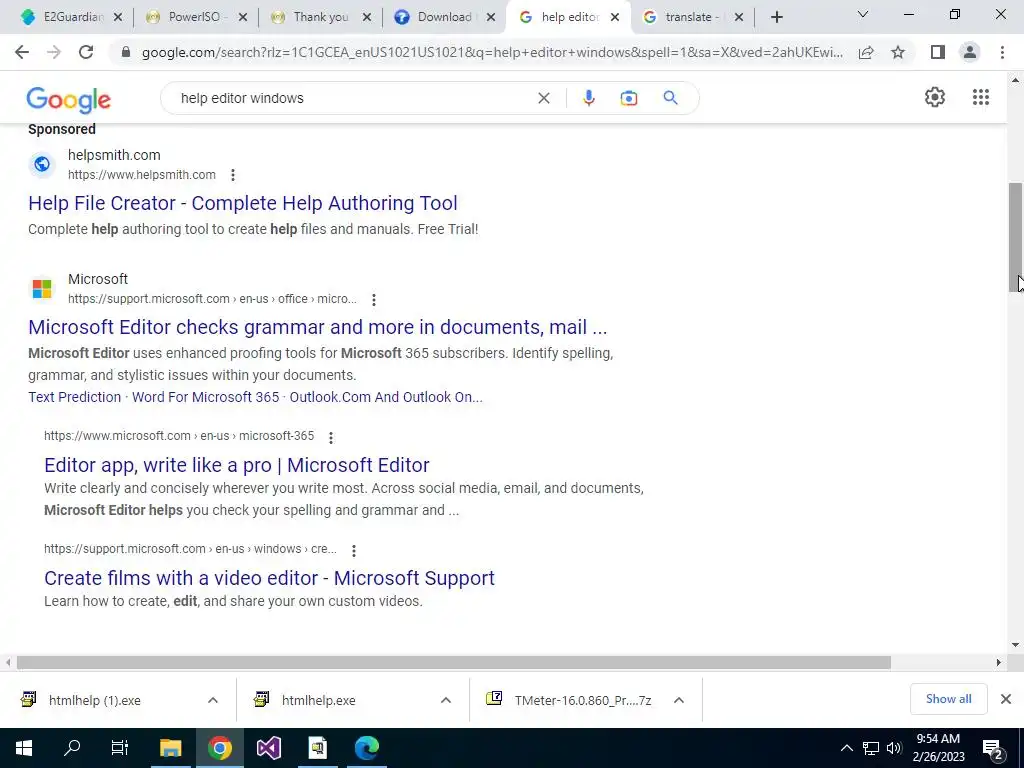Click the forward navigation arrow
Viewport: 1024px width, 768px height.
[x=54, y=52]
